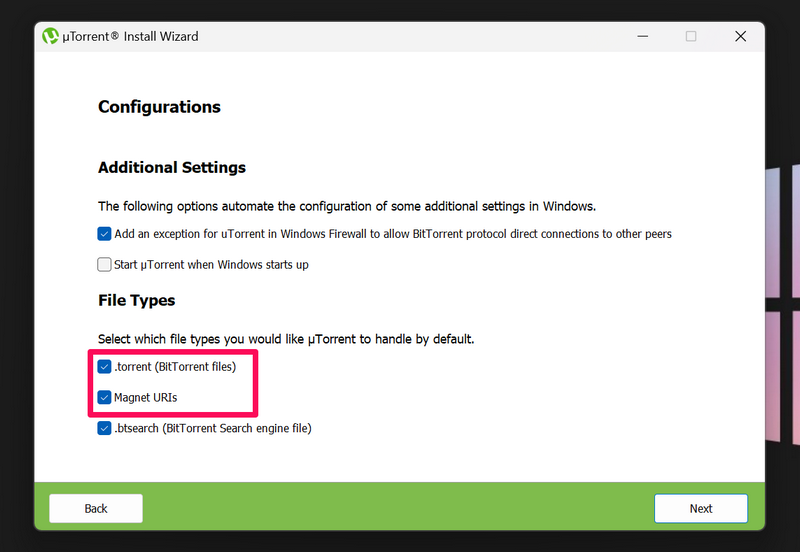
Task: Close the µTorrent Install Wizard window
Action: (740, 36)
